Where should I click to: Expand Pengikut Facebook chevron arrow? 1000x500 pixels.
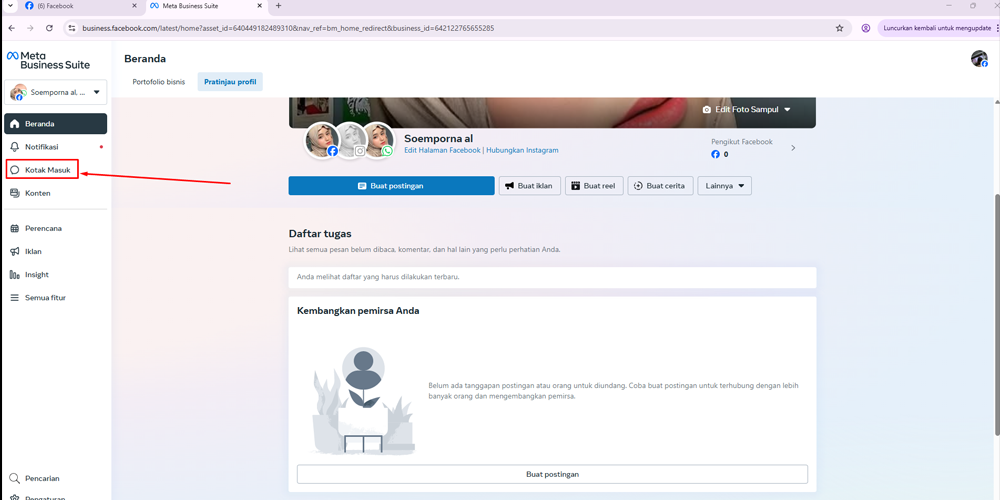[x=793, y=148]
